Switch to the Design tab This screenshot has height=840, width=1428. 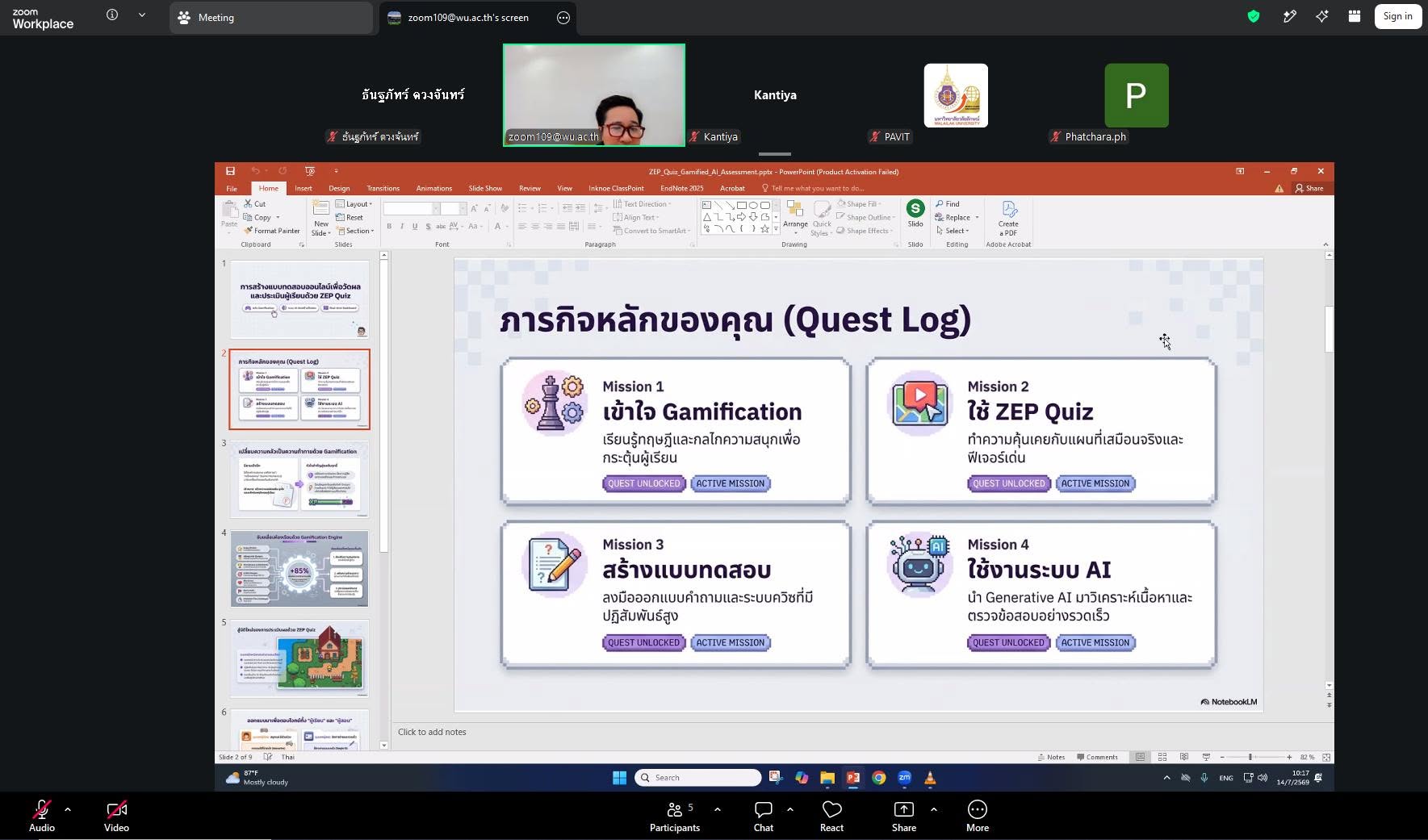[339, 188]
